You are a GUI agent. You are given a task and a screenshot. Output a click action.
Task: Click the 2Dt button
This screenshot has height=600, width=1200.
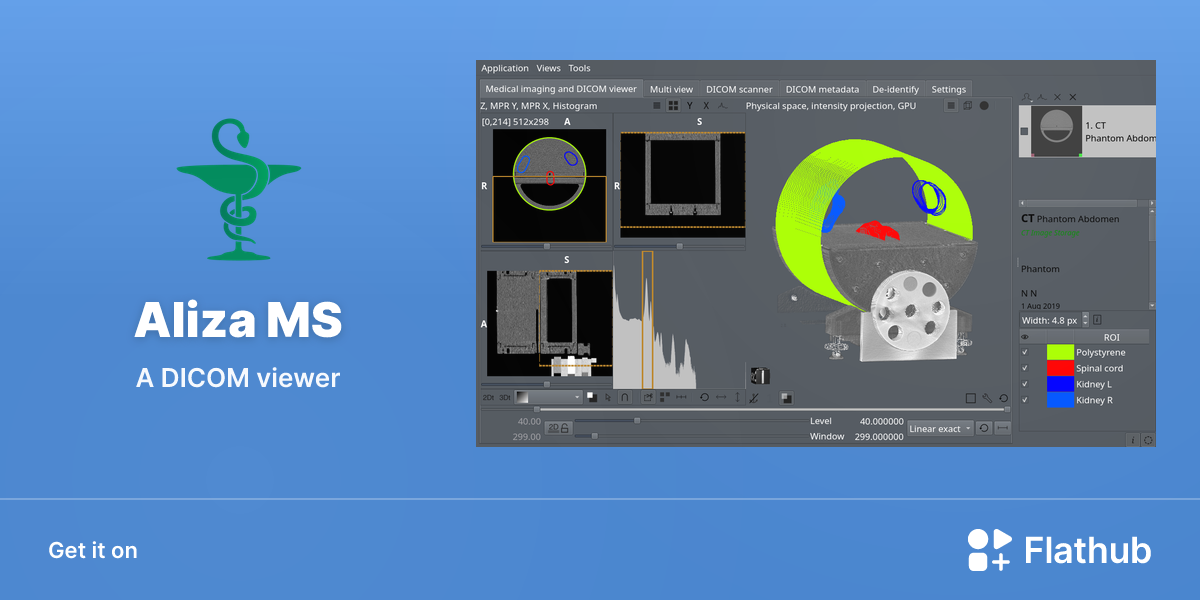(x=488, y=397)
